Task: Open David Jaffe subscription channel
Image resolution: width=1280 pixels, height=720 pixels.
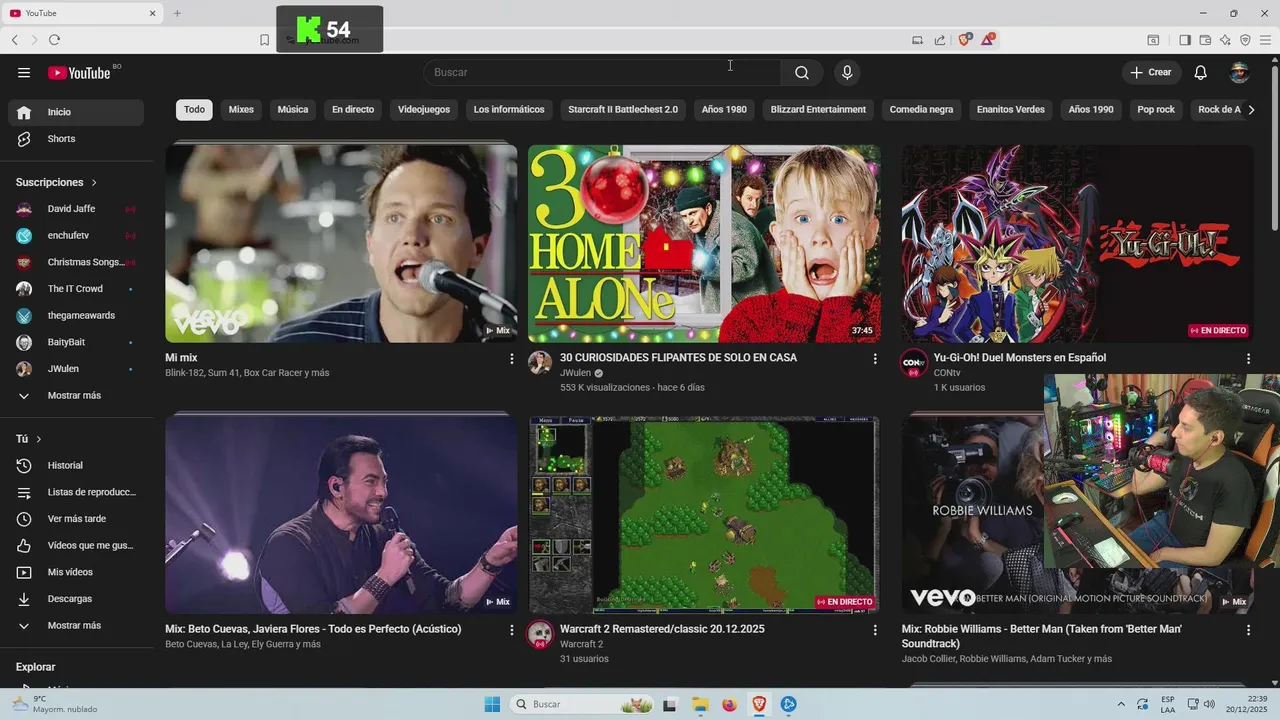Action: (x=77, y=209)
